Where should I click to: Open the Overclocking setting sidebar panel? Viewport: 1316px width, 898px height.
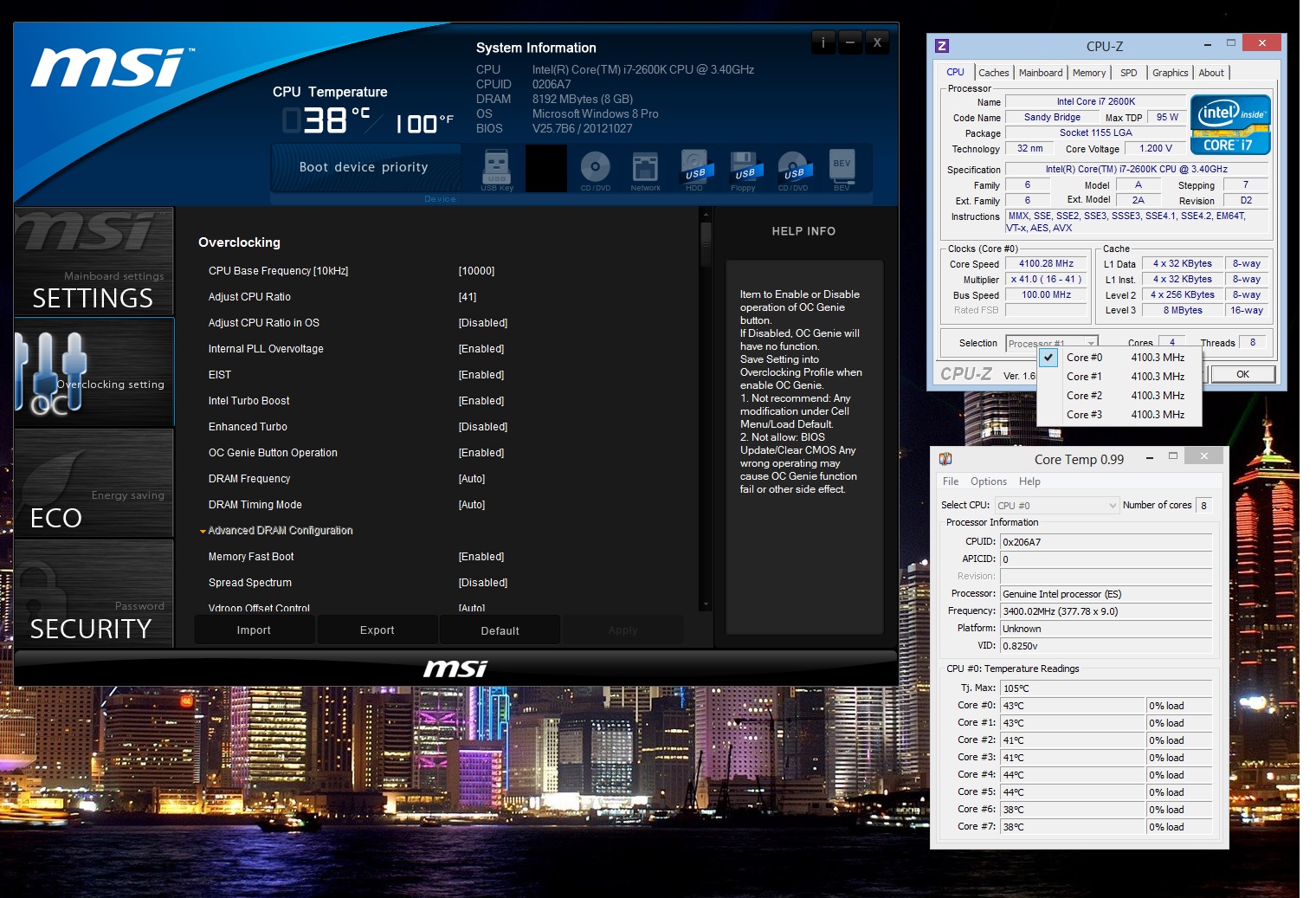click(x=94, y=372)
